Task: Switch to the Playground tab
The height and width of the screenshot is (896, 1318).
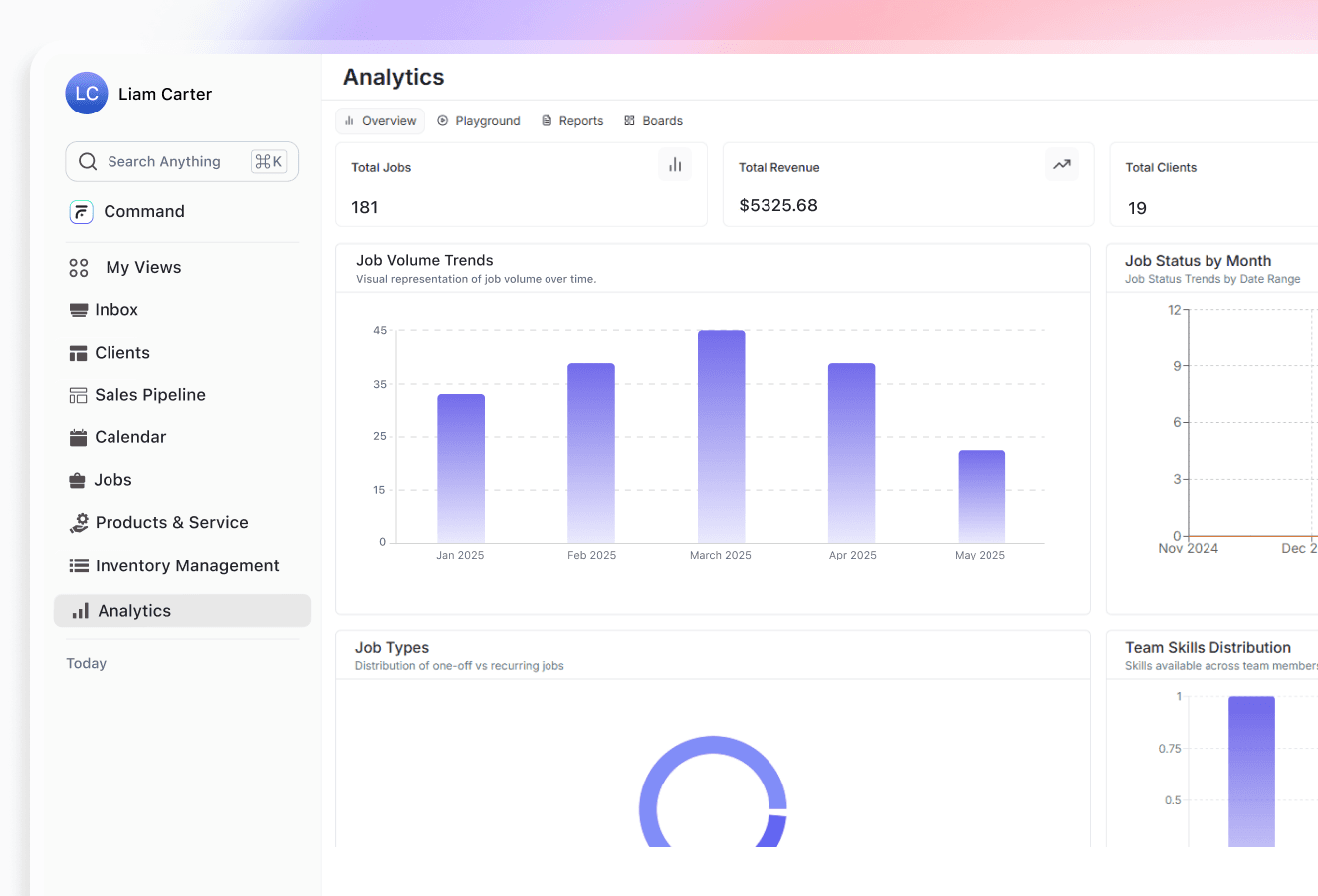Action: [x=479, y=120]
